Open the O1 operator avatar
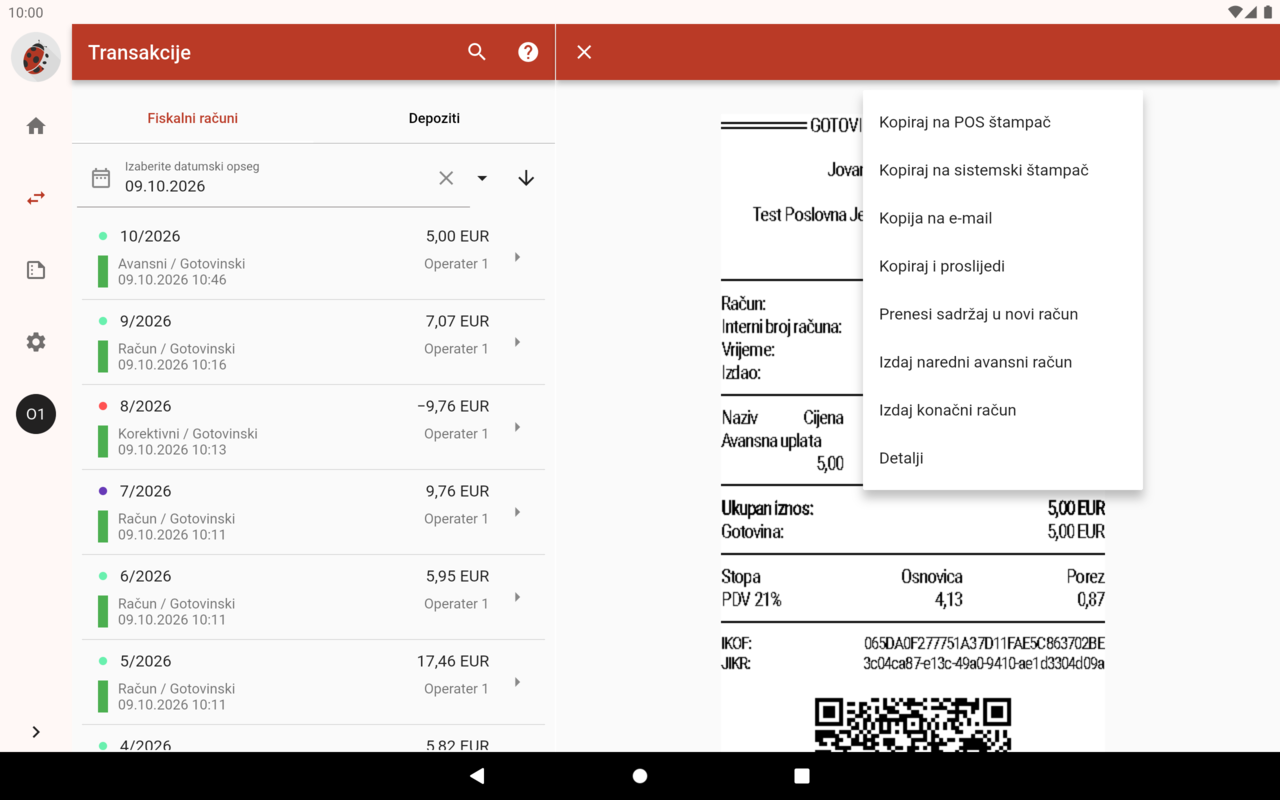 36,414
